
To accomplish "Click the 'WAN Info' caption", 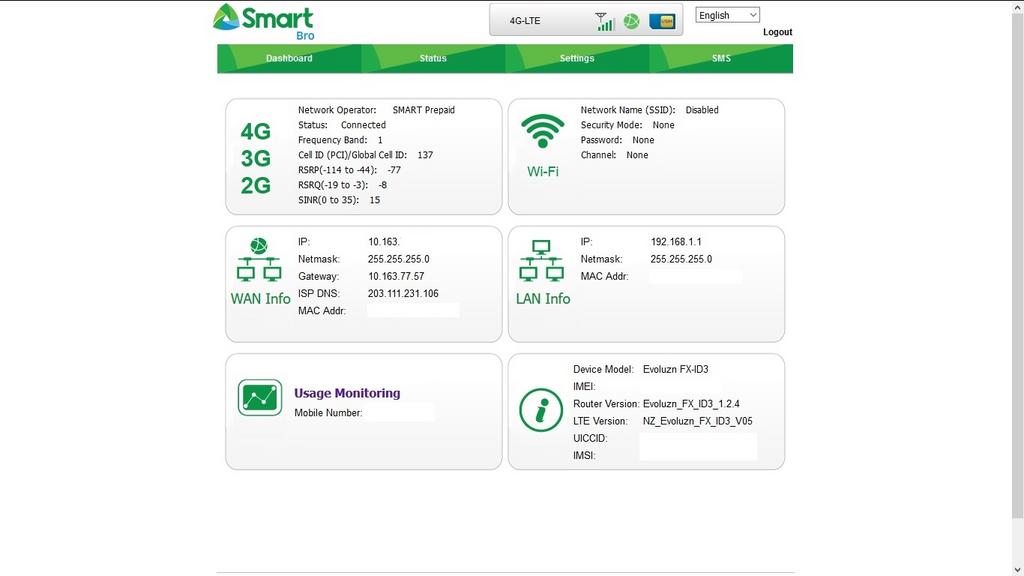I will 260,298.
